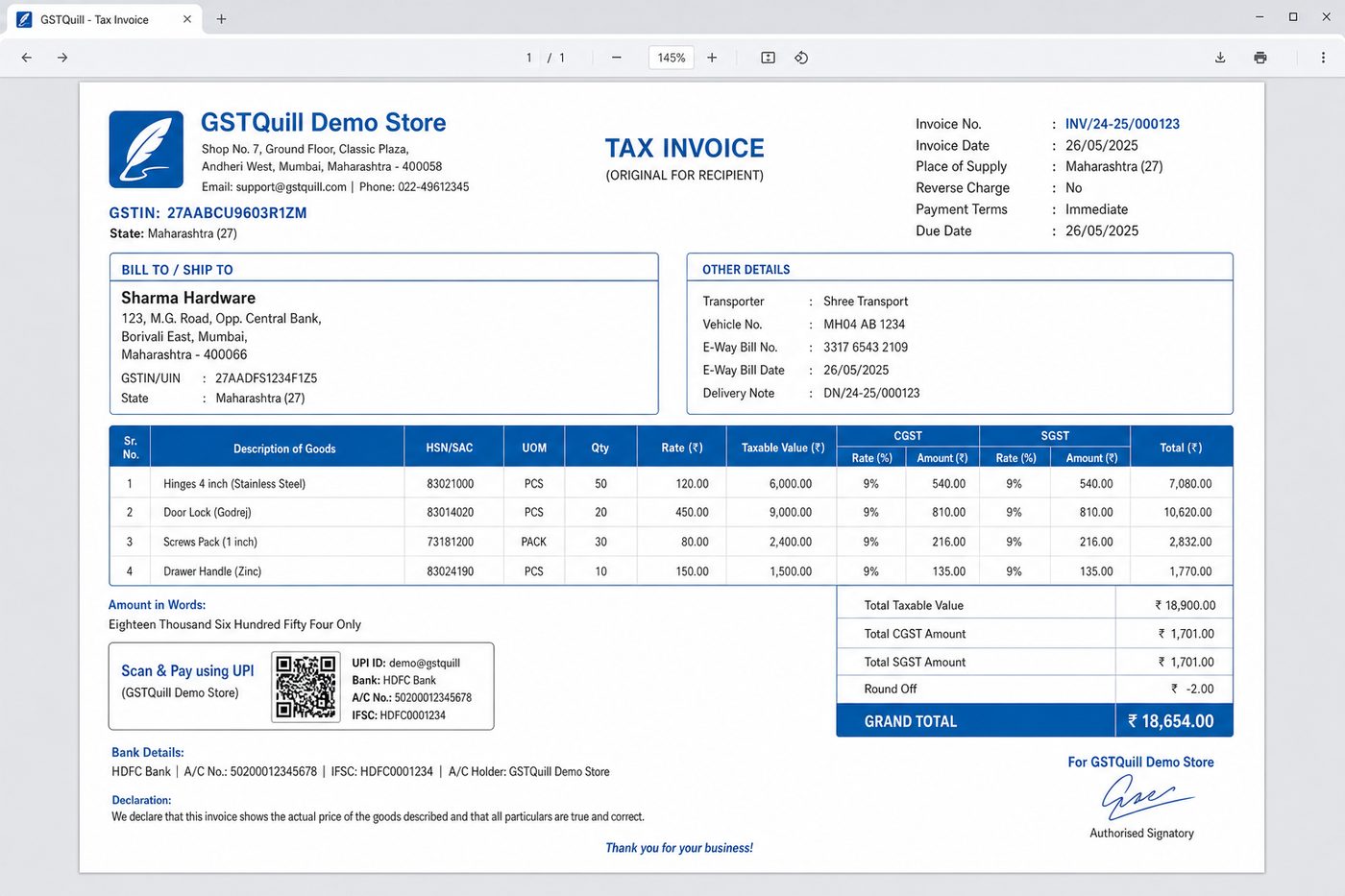Click the UPI QR code
The height and width of the screenshot is (896, 1345).
pyautogui.click(x=306, y=687)
